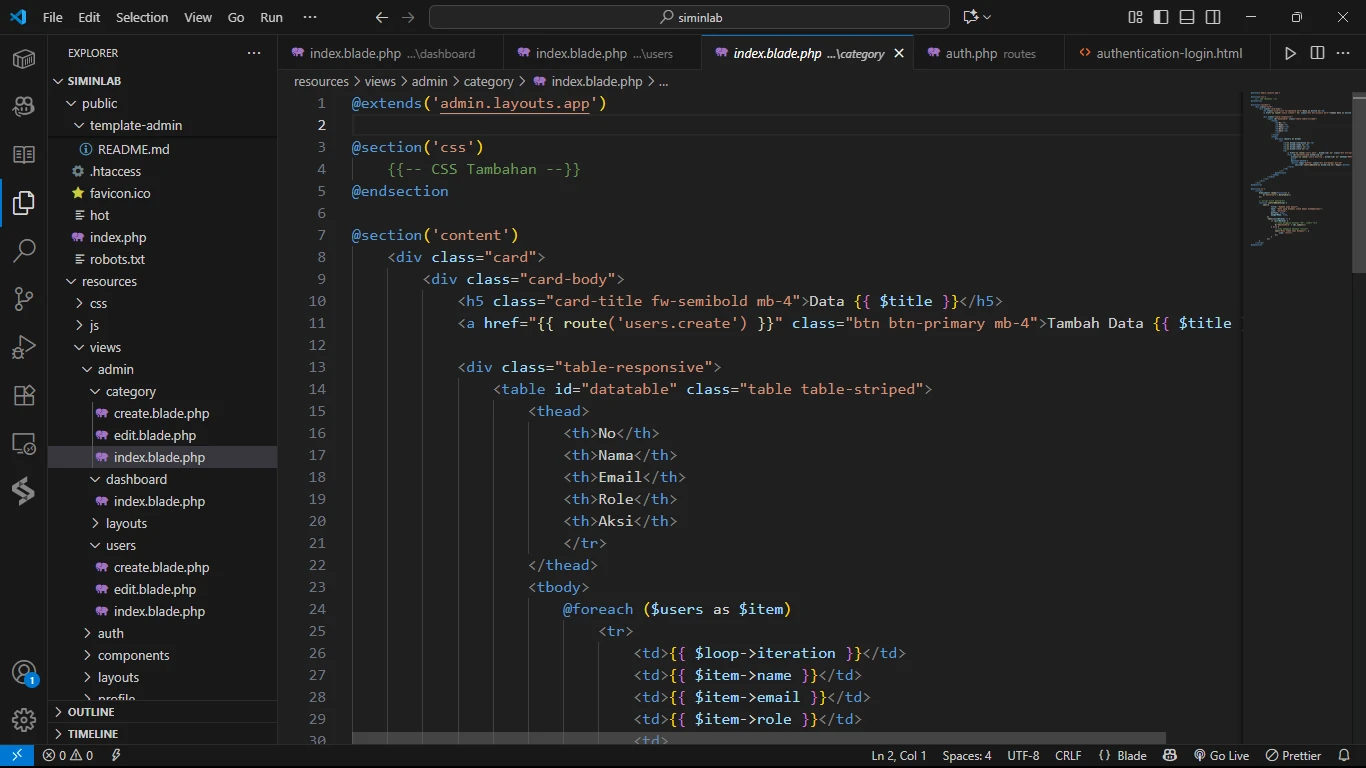Open the Extensions view

[24, 395]
